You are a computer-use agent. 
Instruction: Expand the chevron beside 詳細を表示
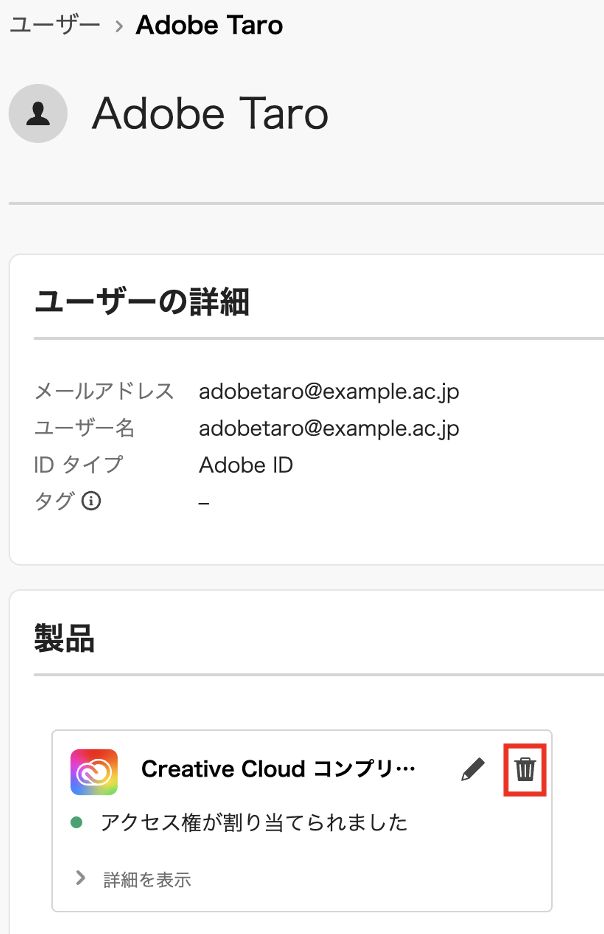point(81,878)
